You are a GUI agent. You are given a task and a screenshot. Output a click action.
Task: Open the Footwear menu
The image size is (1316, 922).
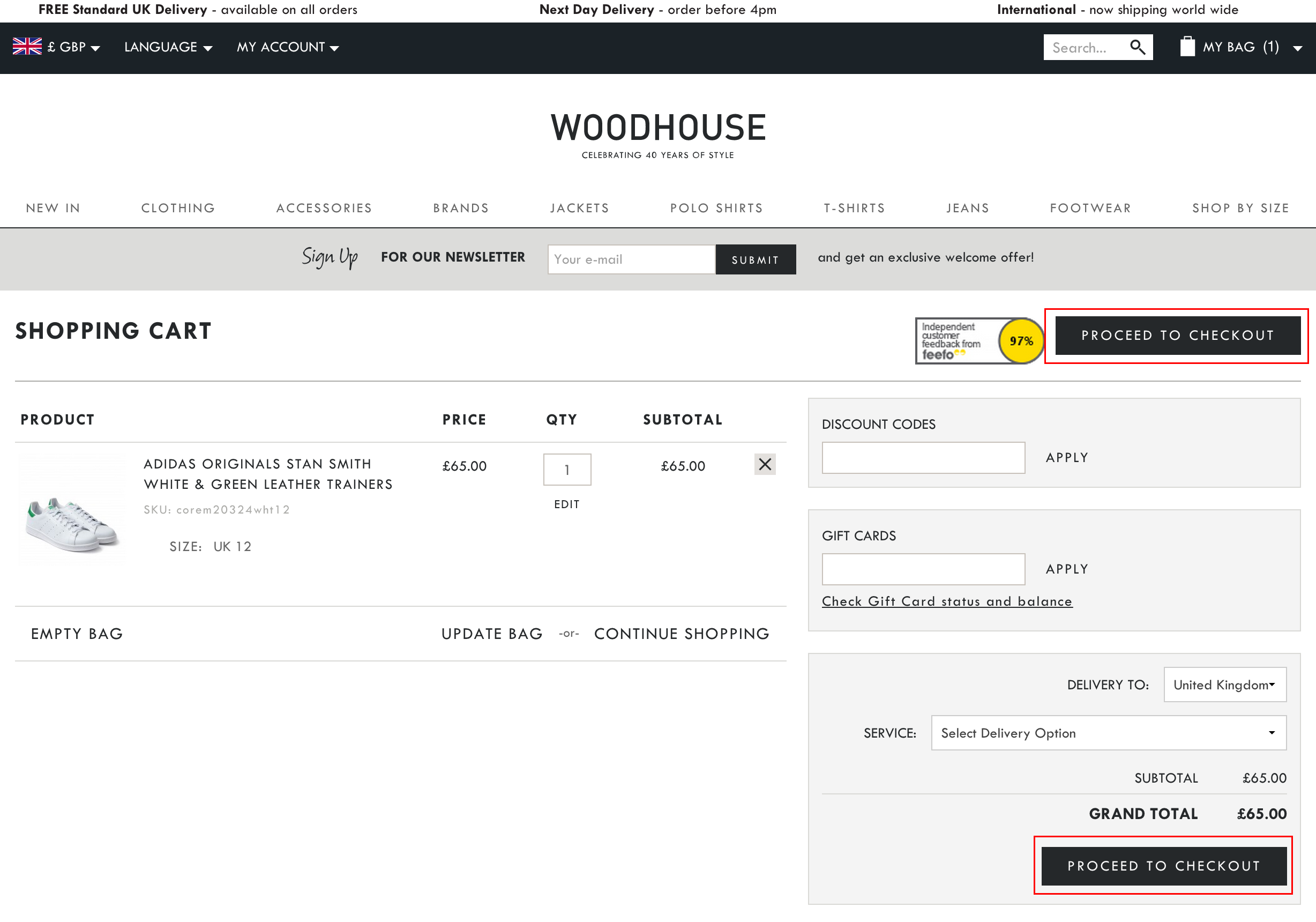pos(1090,208)
